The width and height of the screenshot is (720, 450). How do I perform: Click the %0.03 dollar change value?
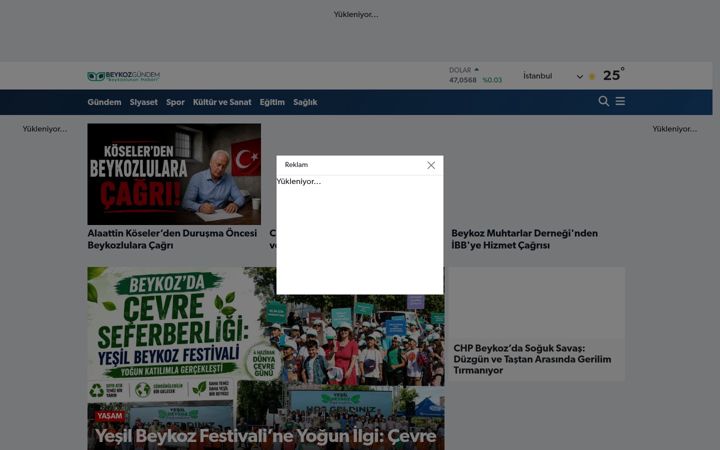[x=492, y=80]
